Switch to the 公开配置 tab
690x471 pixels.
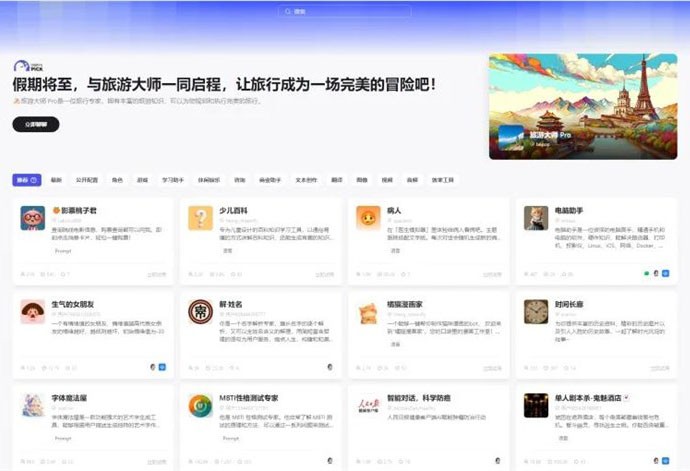(x=87, y=180)
